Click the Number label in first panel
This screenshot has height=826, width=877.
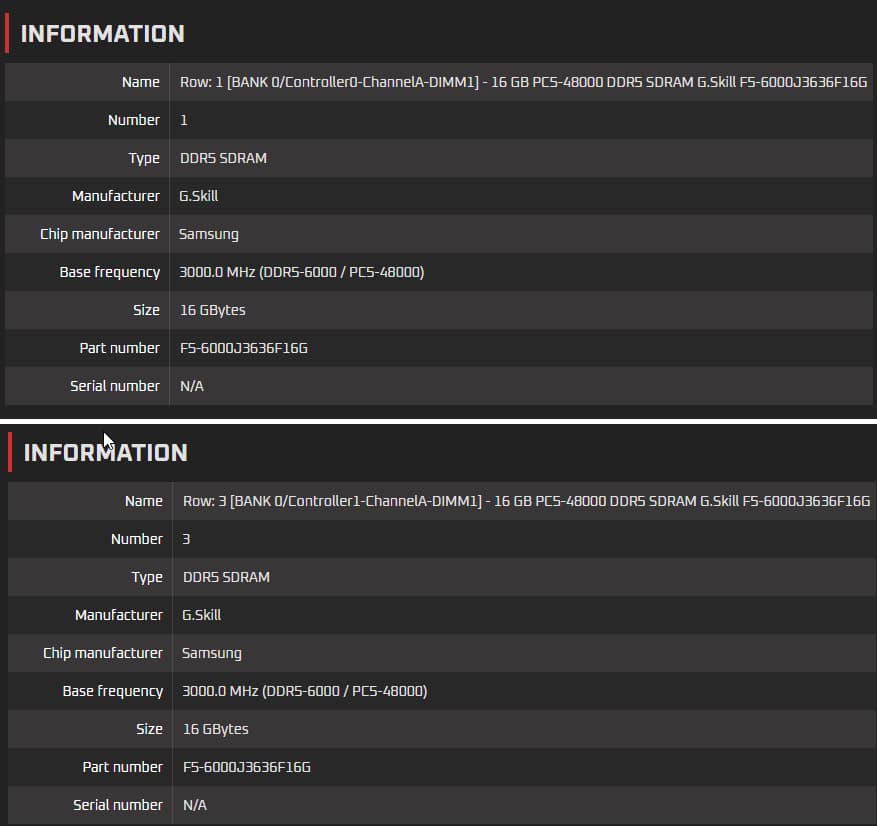pos(134,120)
